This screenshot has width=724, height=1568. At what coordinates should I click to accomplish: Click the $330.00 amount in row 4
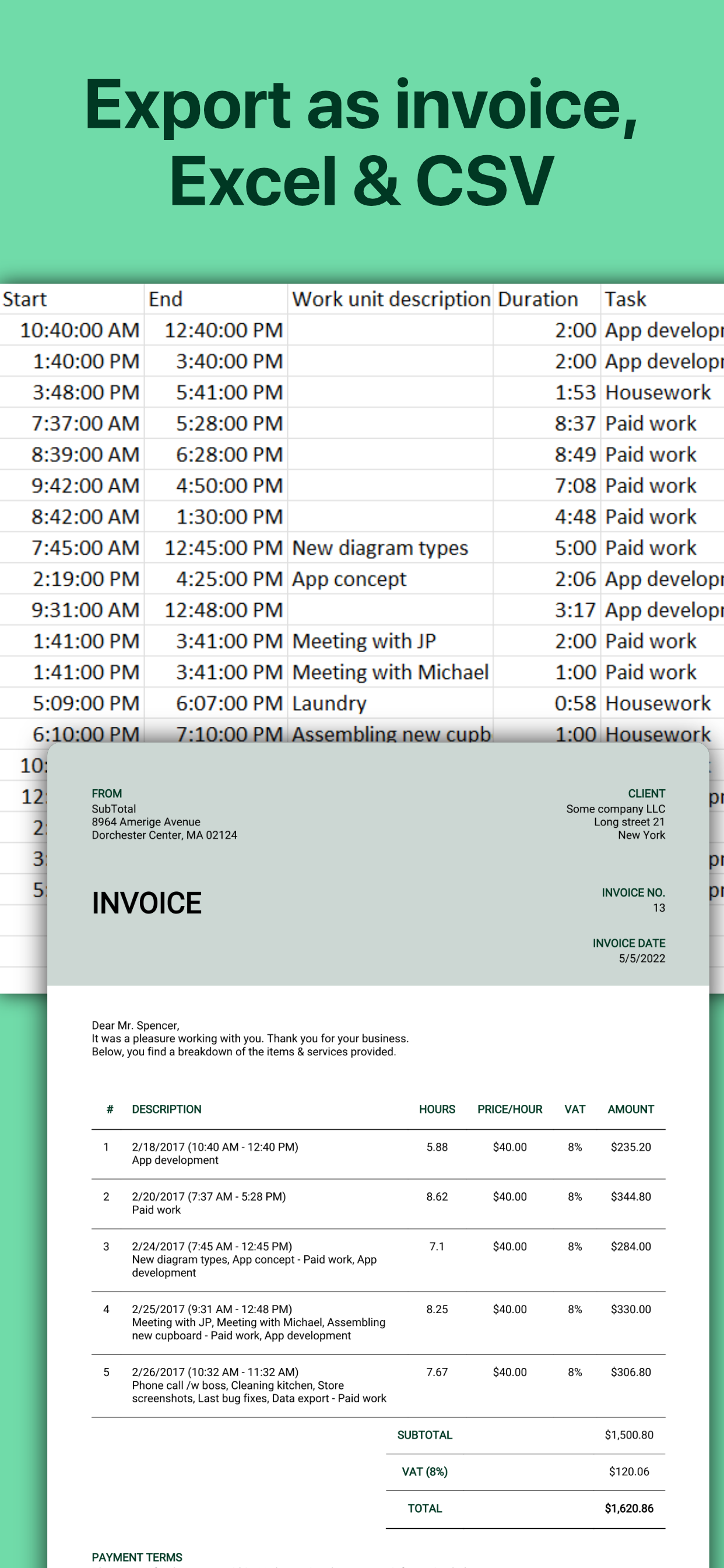click(631, 1310)
